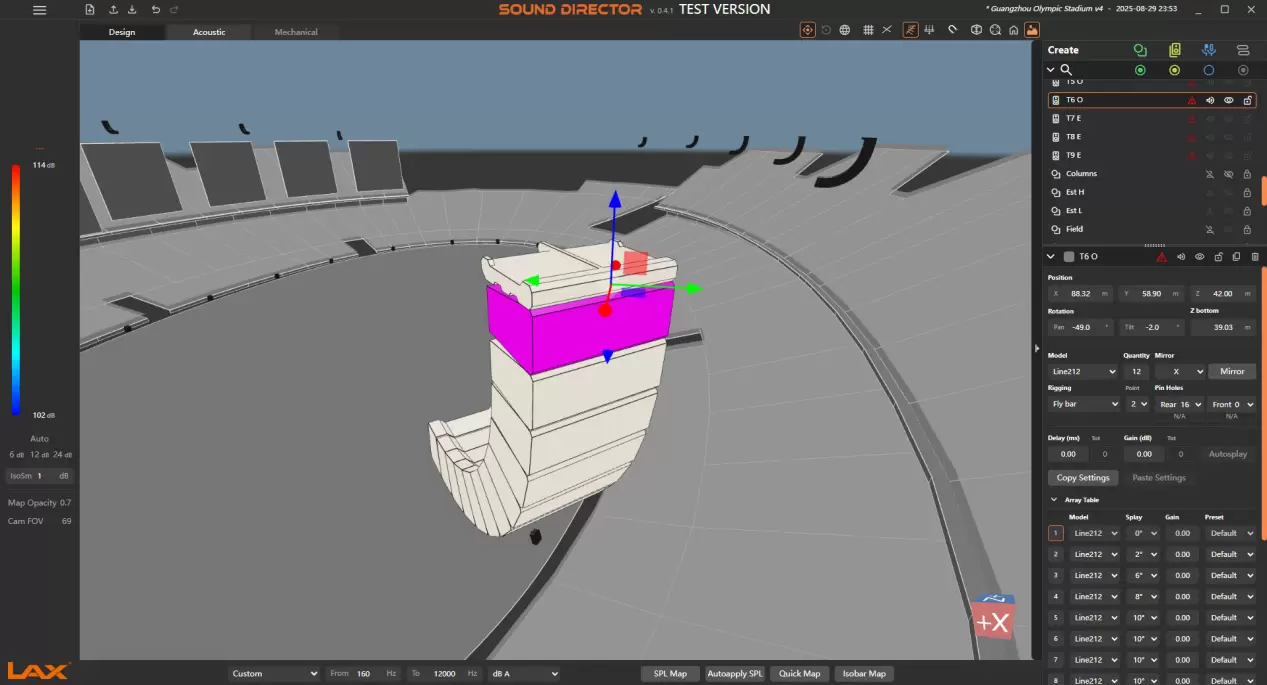
Task: Click the Copy Settings button
Action: [1083, 478]
